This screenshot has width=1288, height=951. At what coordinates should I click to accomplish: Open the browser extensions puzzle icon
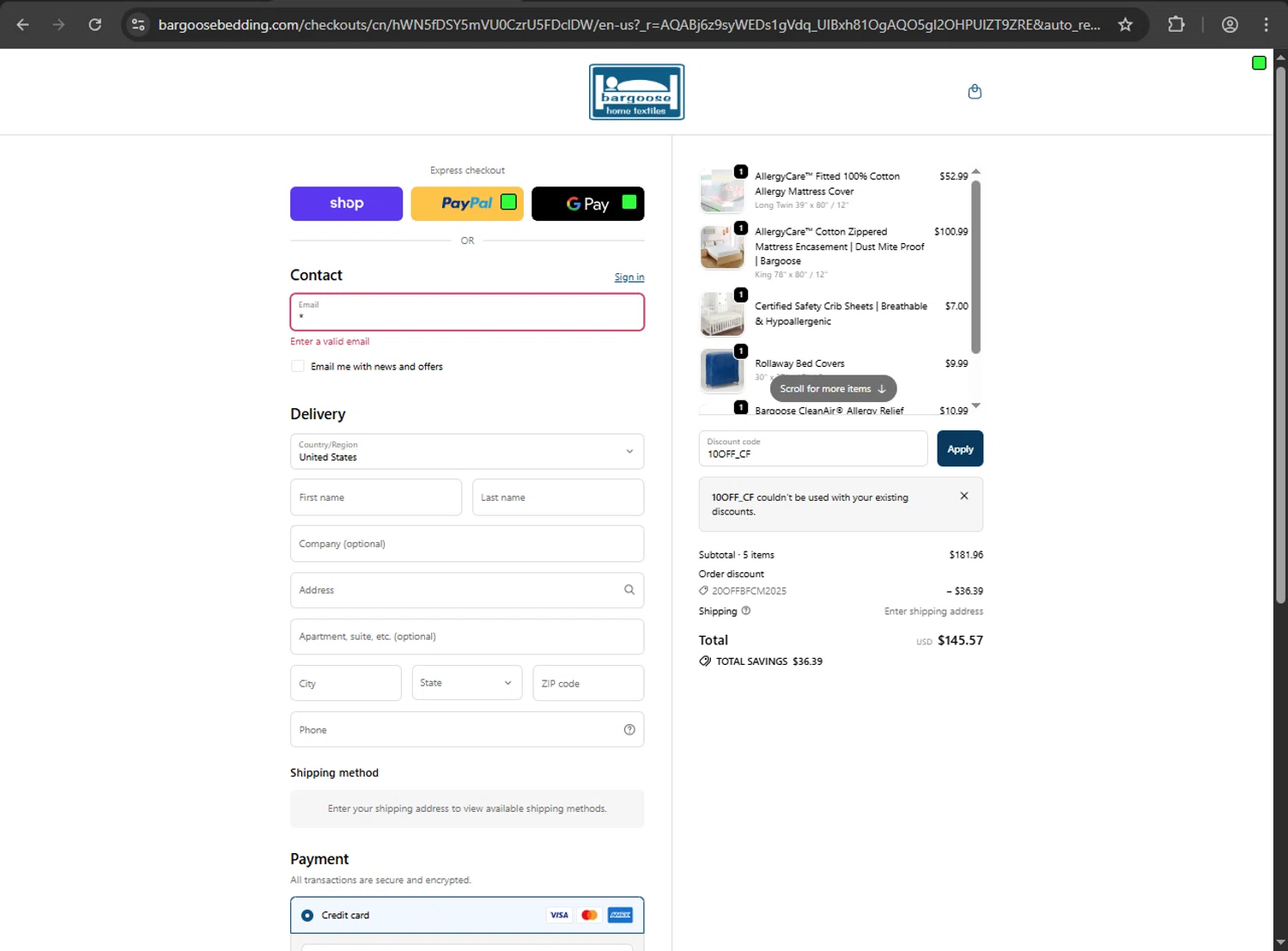1176,25
